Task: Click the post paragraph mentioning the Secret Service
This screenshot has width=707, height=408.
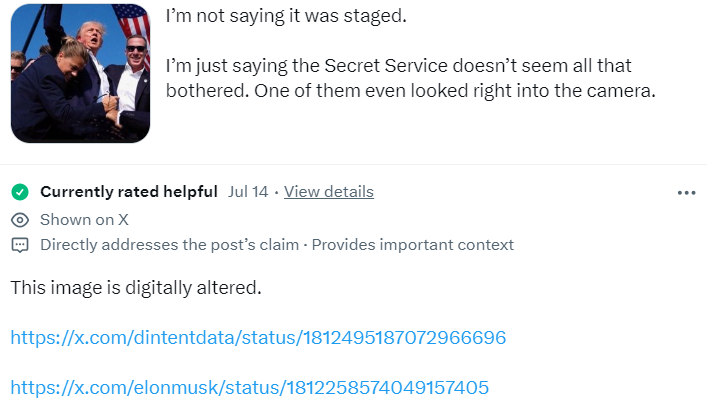Action: [410, 78]
